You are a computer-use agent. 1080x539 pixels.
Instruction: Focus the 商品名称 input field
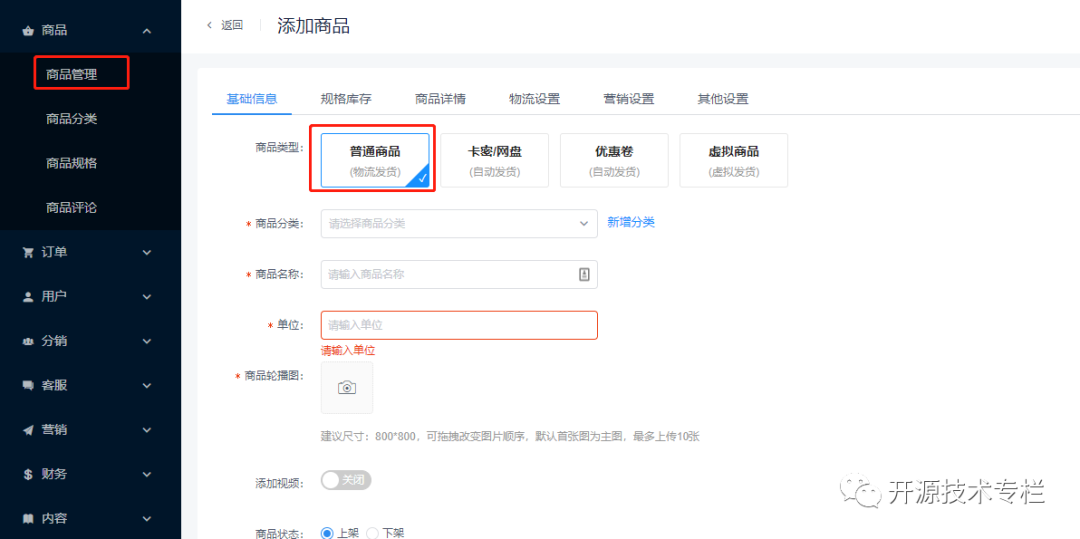pyautogui.click(x=459, y=274)
